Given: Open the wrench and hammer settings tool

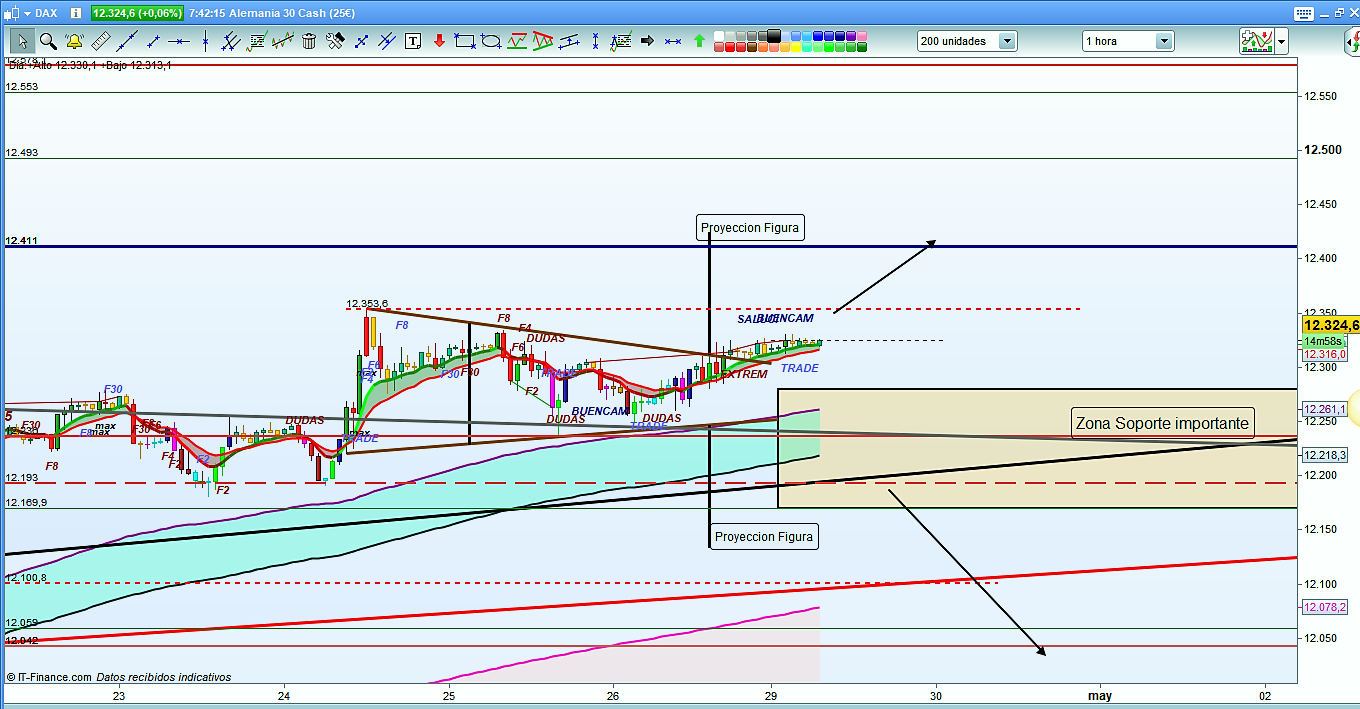Looking at the screenshot, I should pos(335,41).
